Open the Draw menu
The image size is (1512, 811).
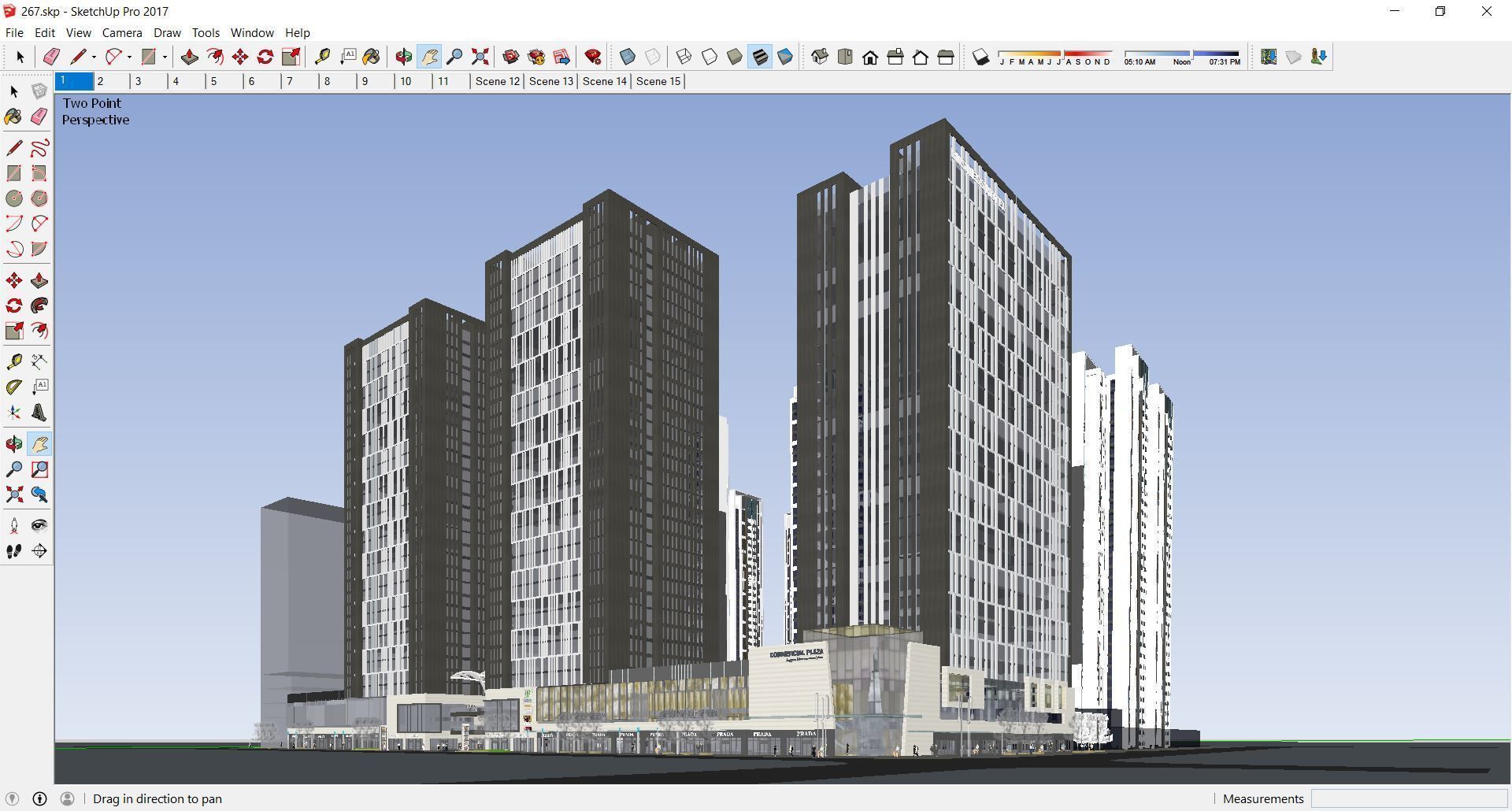pos(167,32)
